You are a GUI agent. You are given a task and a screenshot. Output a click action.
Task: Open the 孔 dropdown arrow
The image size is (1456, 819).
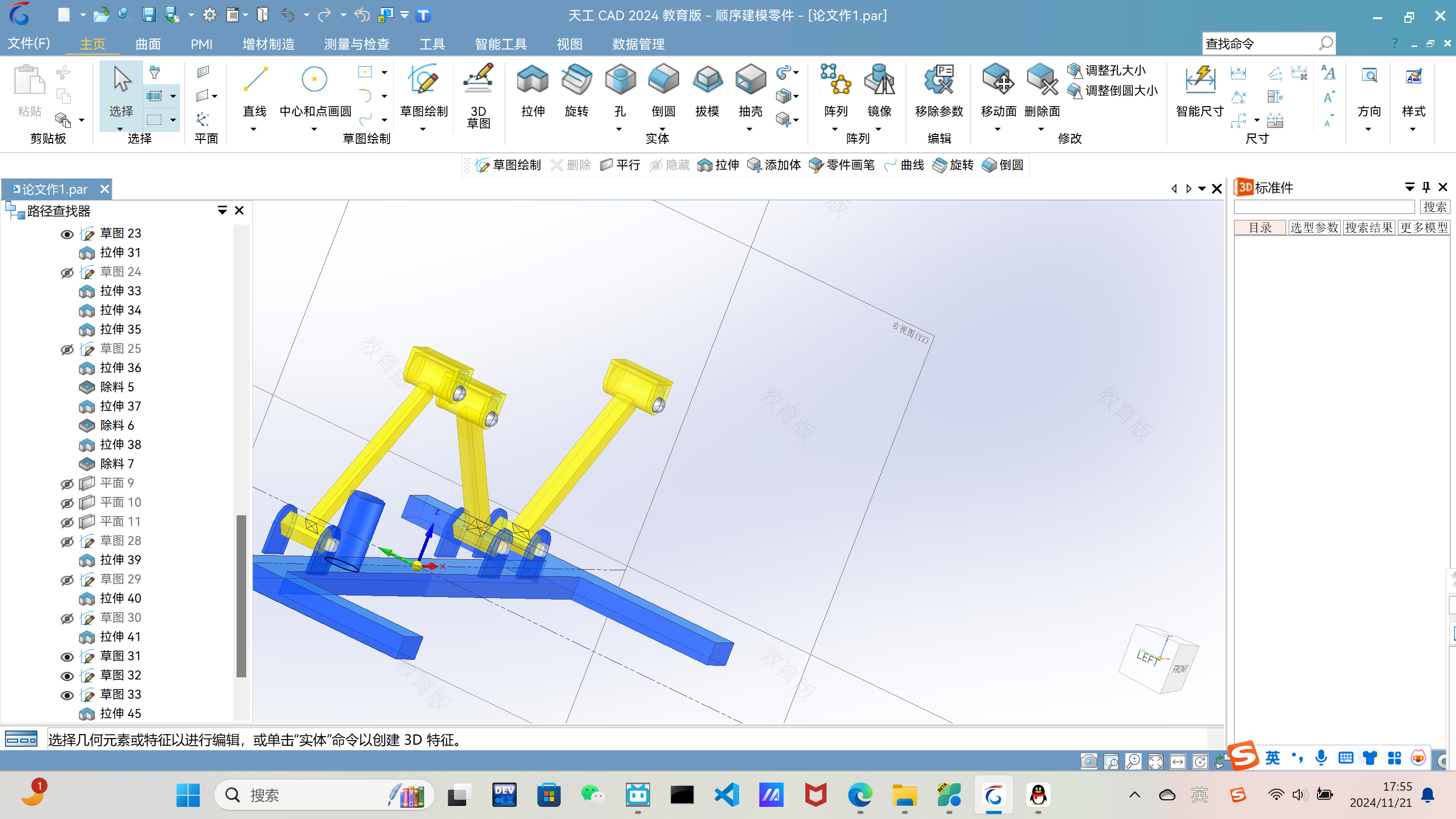619,129
